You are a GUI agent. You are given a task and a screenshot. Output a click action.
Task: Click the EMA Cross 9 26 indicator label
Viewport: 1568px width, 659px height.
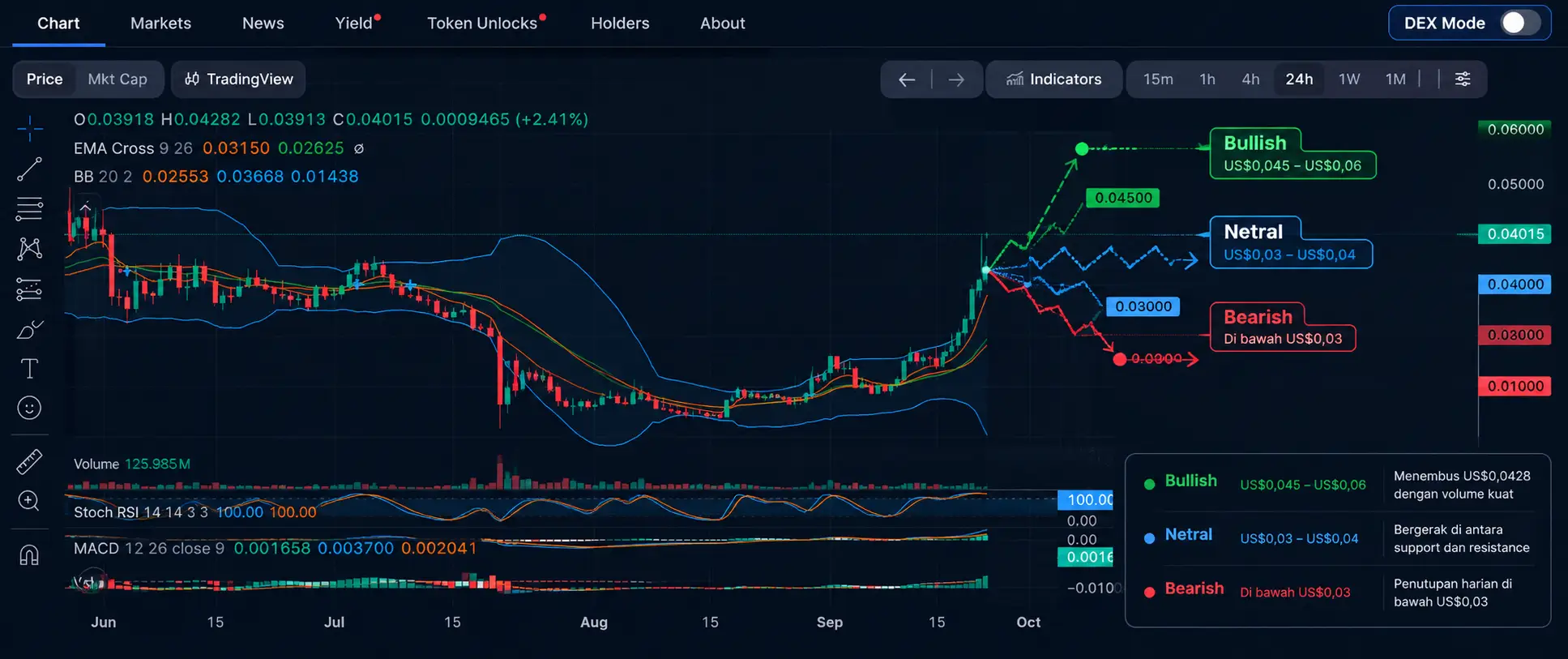[133, 148]
